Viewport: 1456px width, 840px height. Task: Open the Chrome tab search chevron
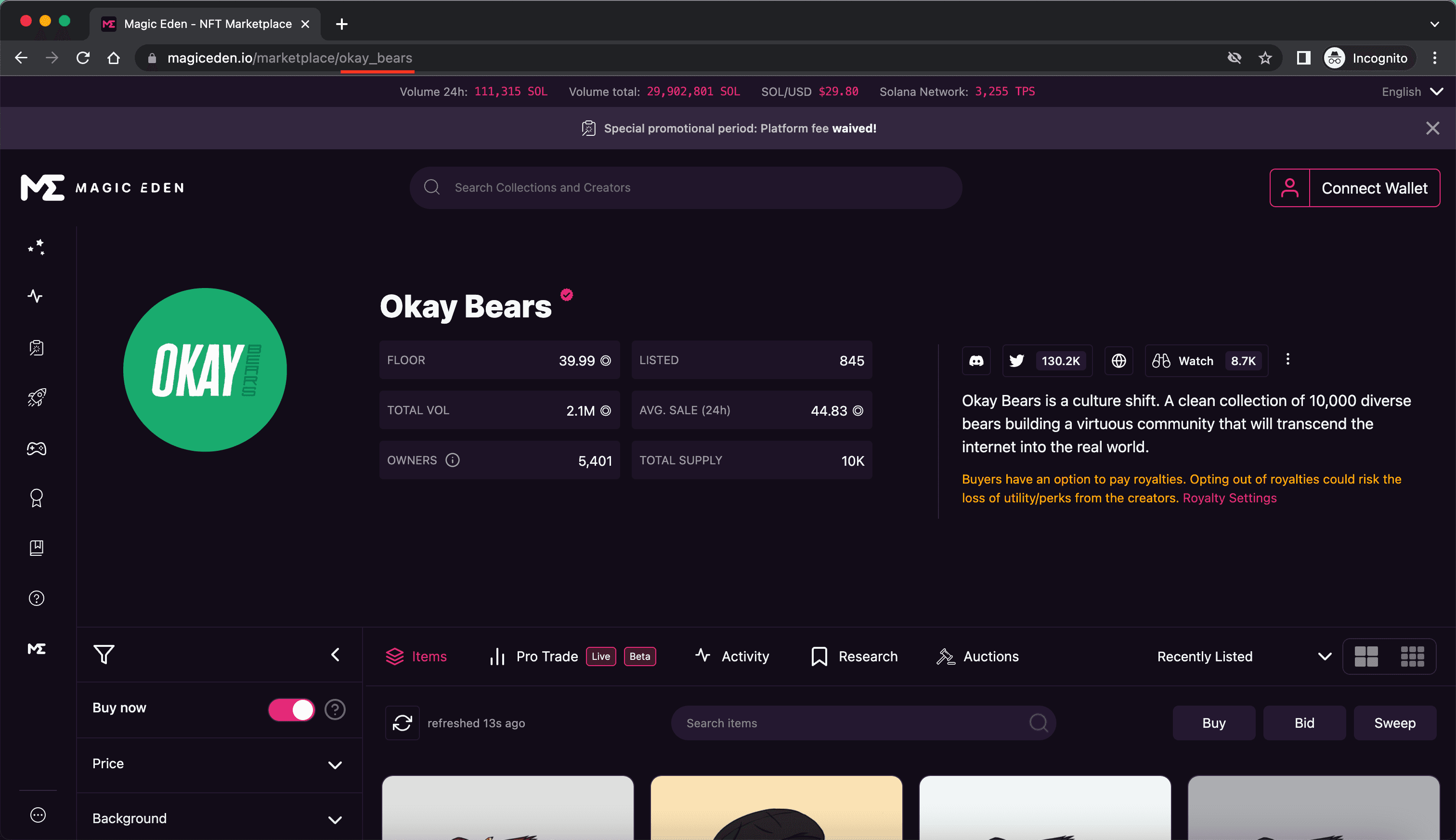pyautogui.click(x=1435, y=24)
